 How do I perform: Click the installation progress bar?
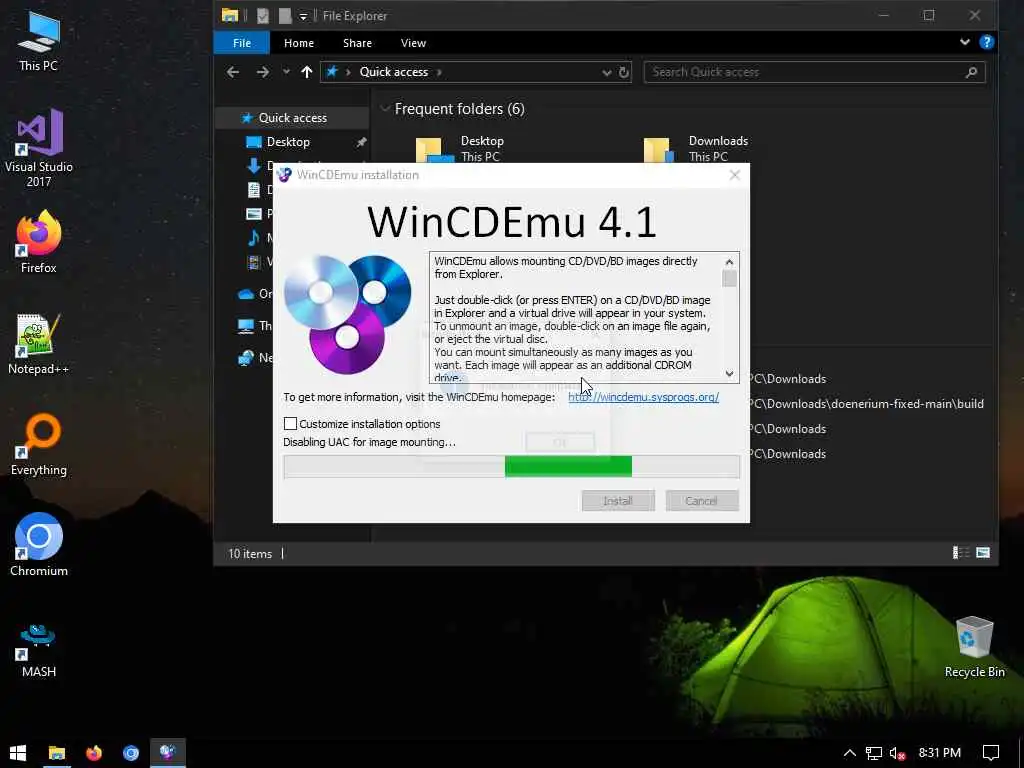(511, 466)
